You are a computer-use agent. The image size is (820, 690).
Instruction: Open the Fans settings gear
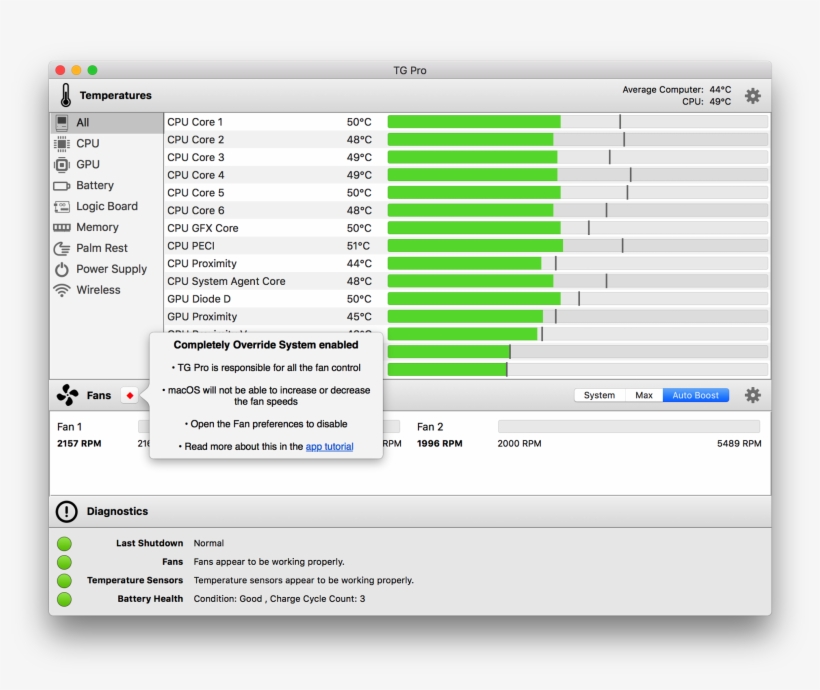pyautogui.click(x=752, y=395)
